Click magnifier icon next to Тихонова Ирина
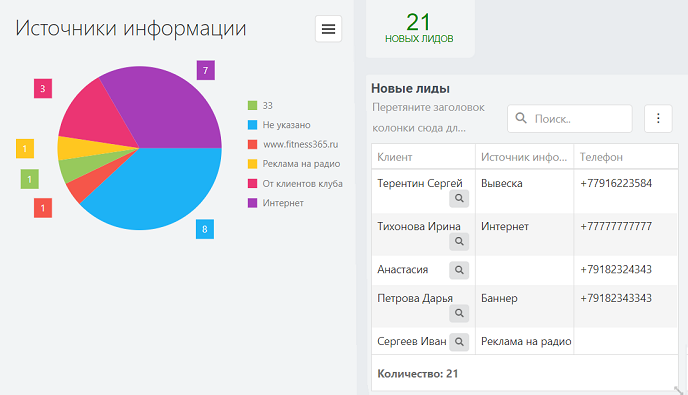The width and height of the screenshot is (688, 395). click(459, 241)
